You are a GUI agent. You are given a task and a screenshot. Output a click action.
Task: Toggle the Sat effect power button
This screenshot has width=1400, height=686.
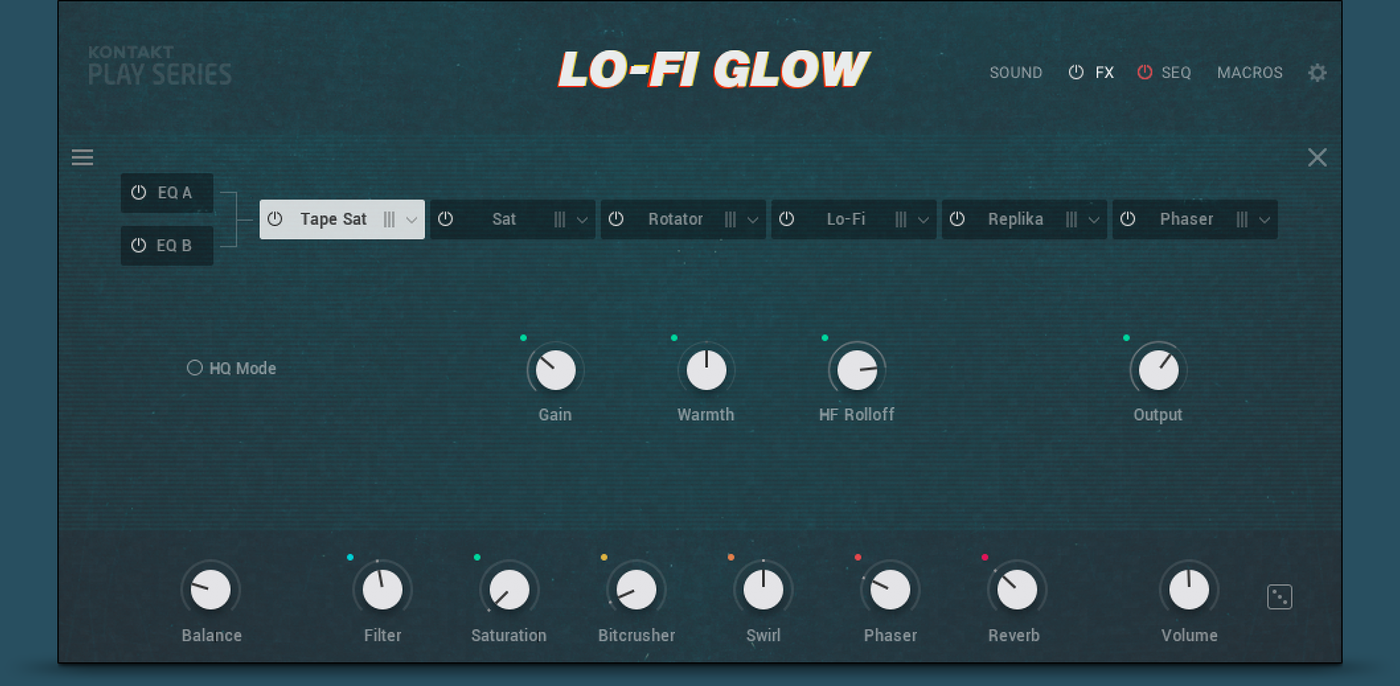pos(446,219)
